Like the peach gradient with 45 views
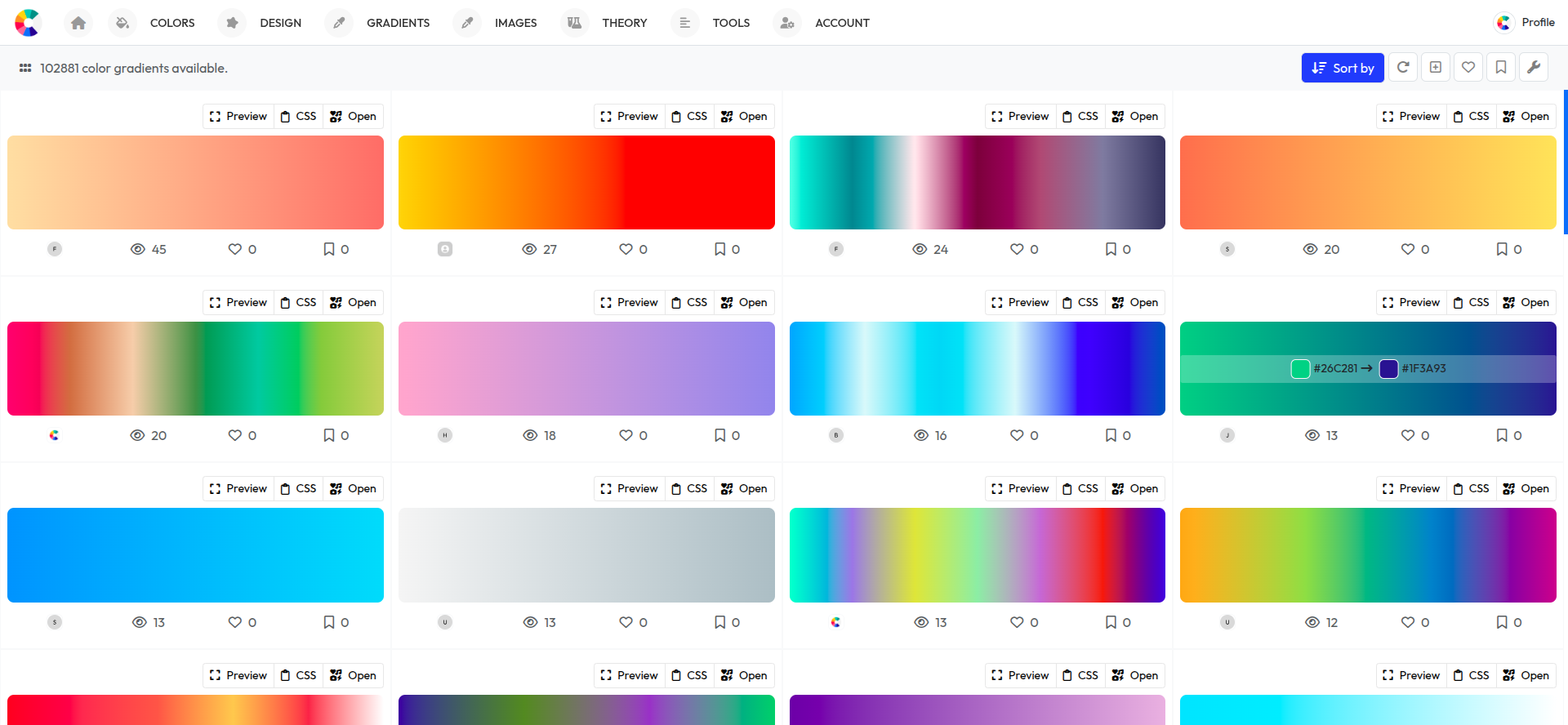The height and width of the screenshot is (725, 1568). coord(235,249)
